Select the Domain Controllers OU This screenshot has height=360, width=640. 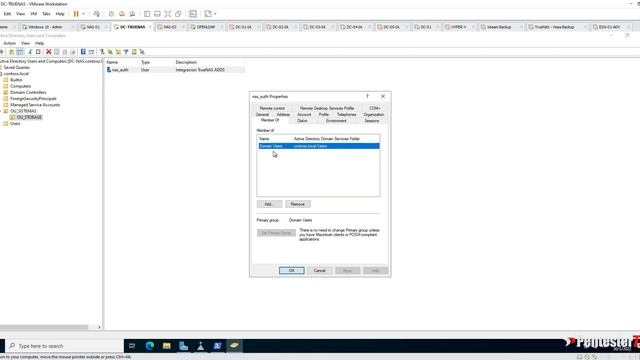28,92
